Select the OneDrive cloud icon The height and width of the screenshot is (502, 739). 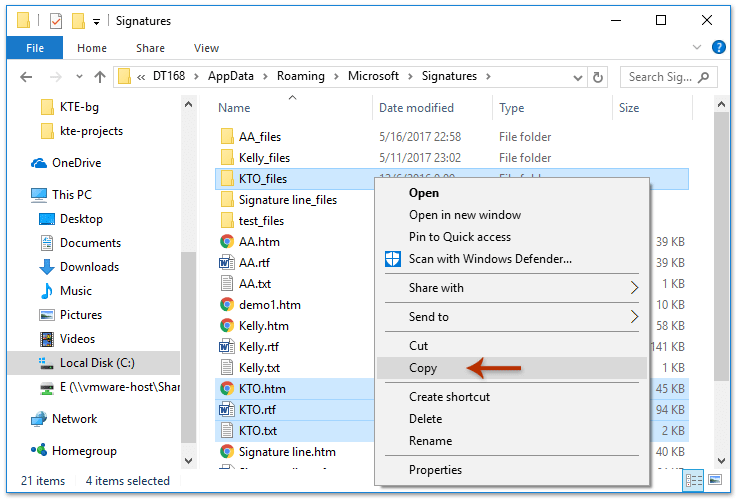click(39, 163)
